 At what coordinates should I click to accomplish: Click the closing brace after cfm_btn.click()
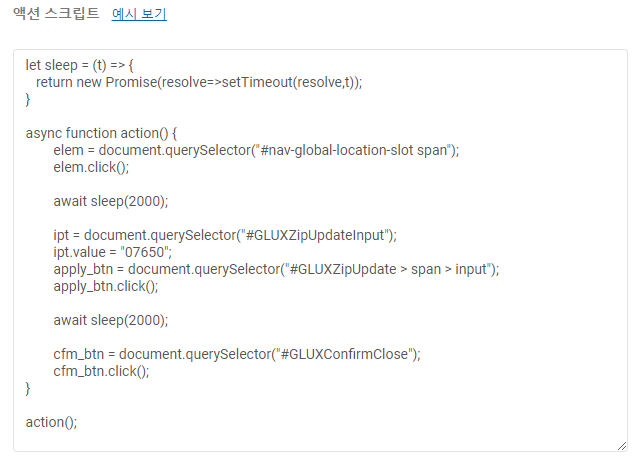coord(28,388)
